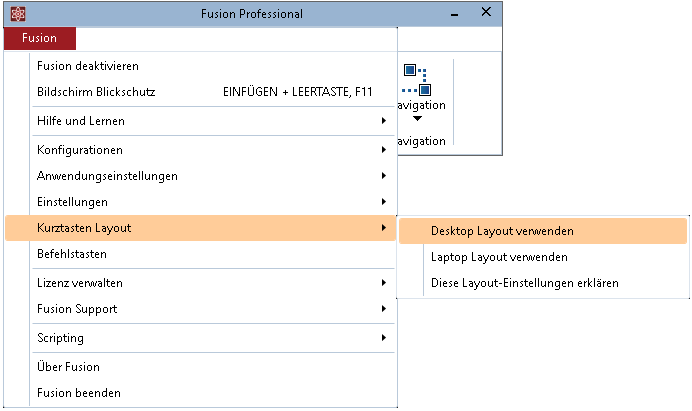Choose Bildschirm Blickschutz menu entry
Screen dimensions: 692x411
point(96,92)
